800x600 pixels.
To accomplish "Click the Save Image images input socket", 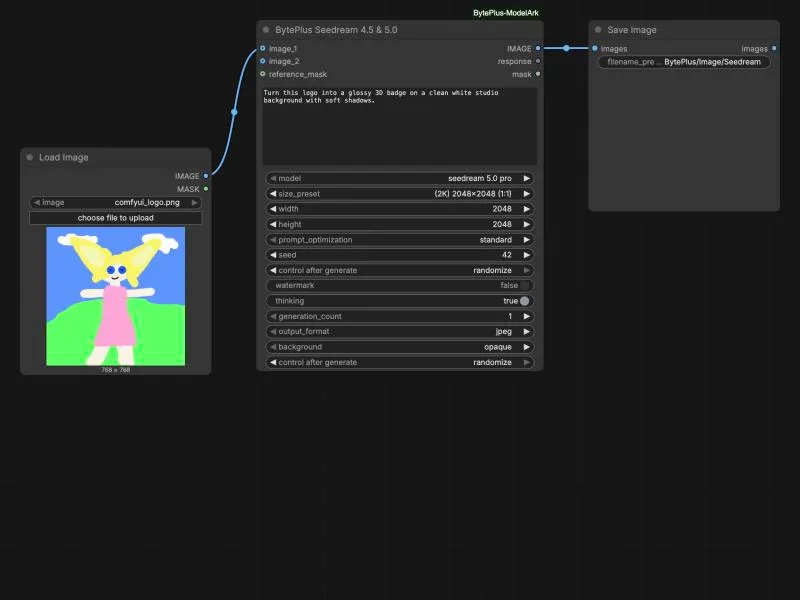I will pos(595,48).
